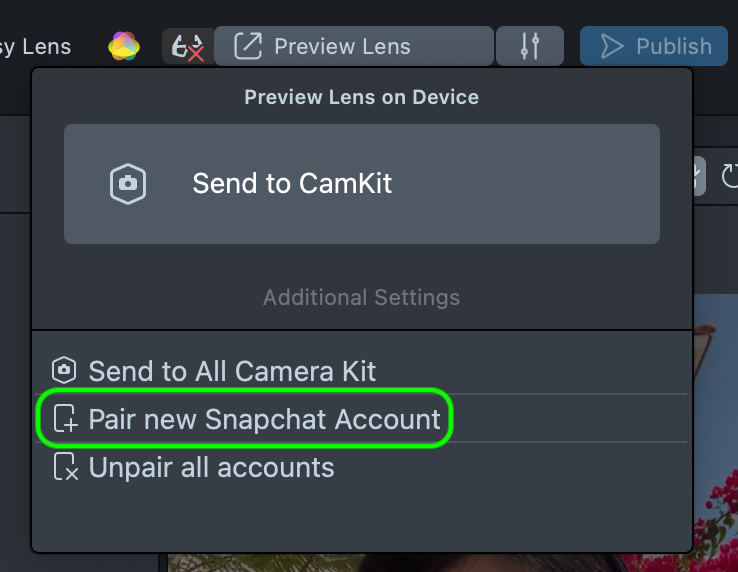The image size is (738, 572).
Task: Click the Additional Settings section label
Action: click(361, 298)
